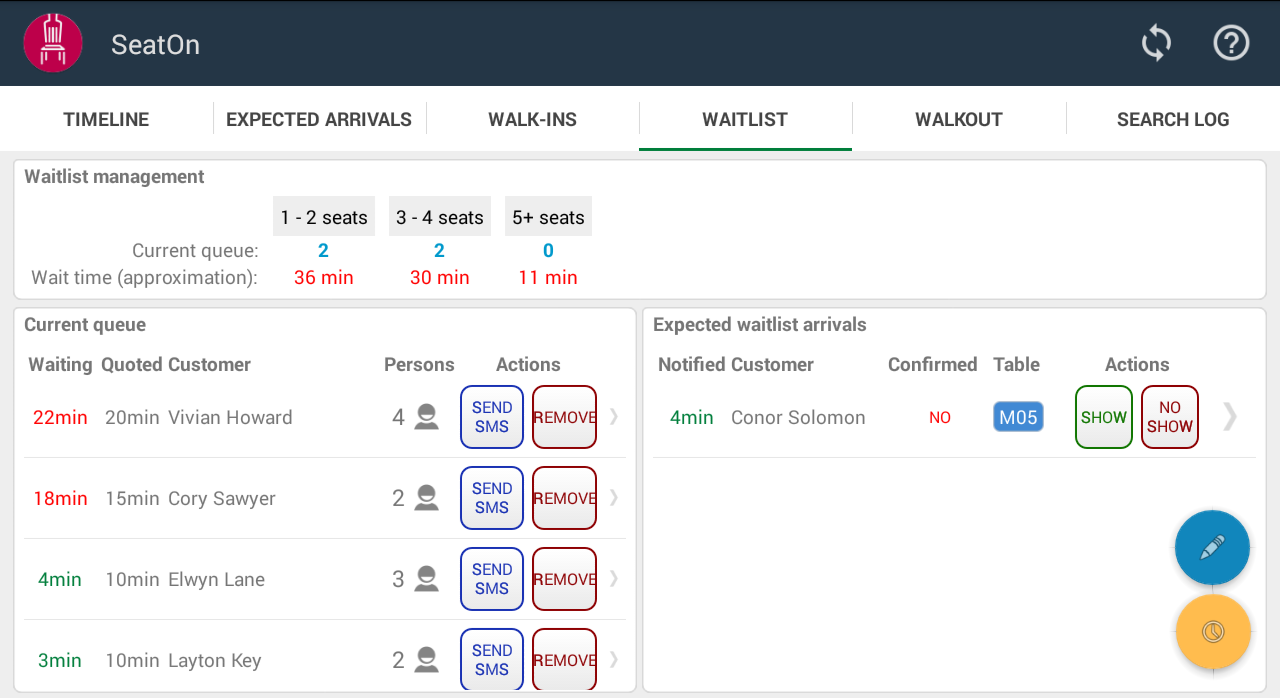Viewport: 1280px width, 698px height.
Task: Click person icon in Cory Sawyer row
Action: pyautogui.click(x=427, y=498)
